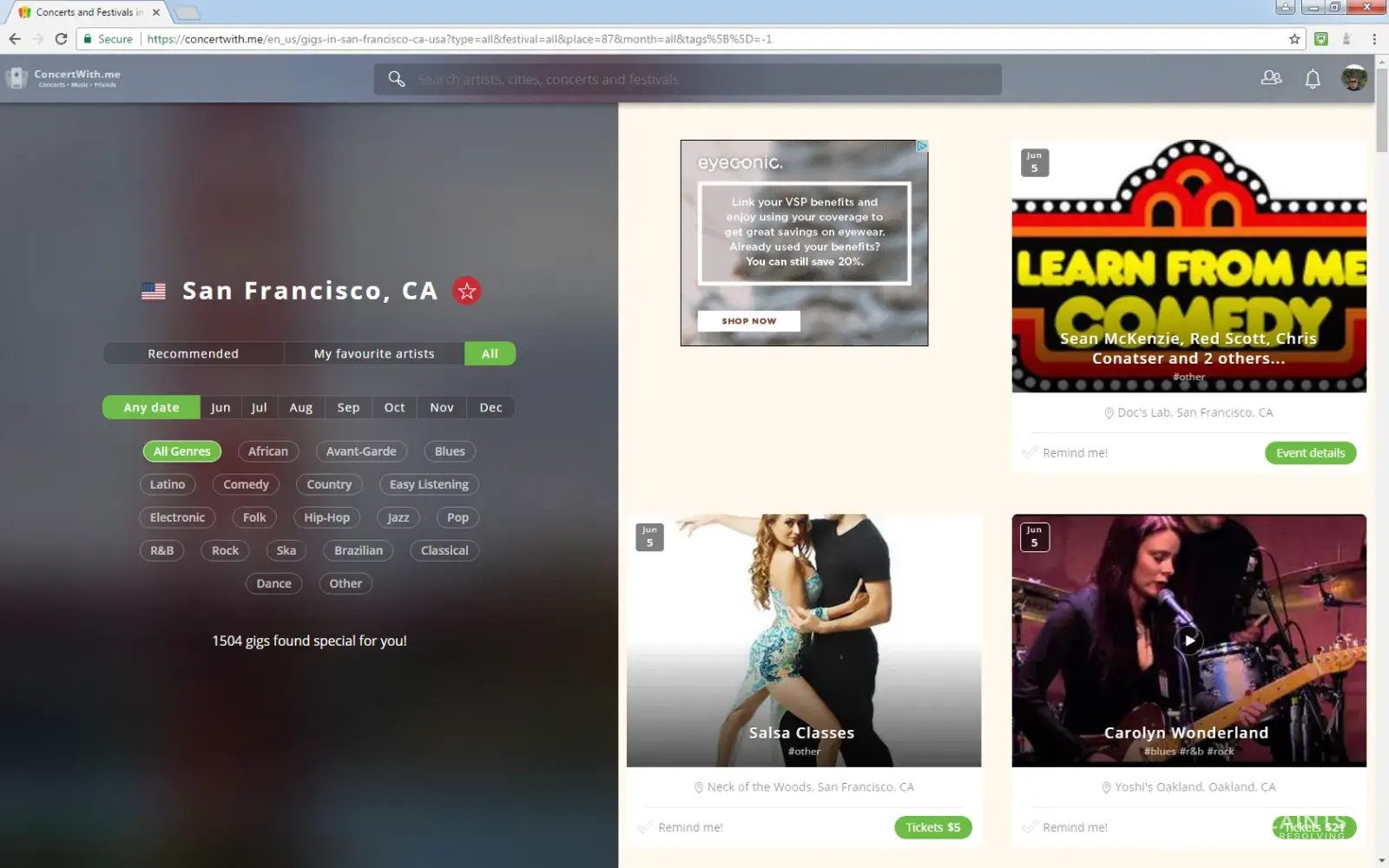The image size is (1389, 868).
Task: Filter gigs by Aug
Action: coord(301,407)
